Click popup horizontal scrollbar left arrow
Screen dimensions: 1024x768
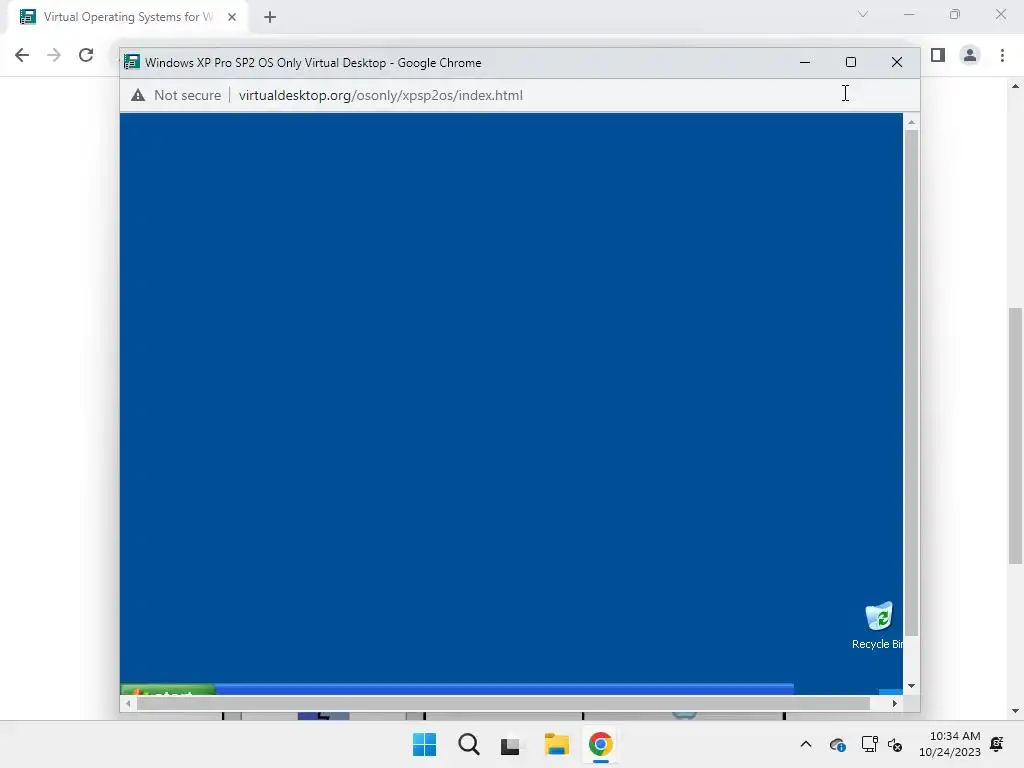pyautogui.click(x=128, y=703)
